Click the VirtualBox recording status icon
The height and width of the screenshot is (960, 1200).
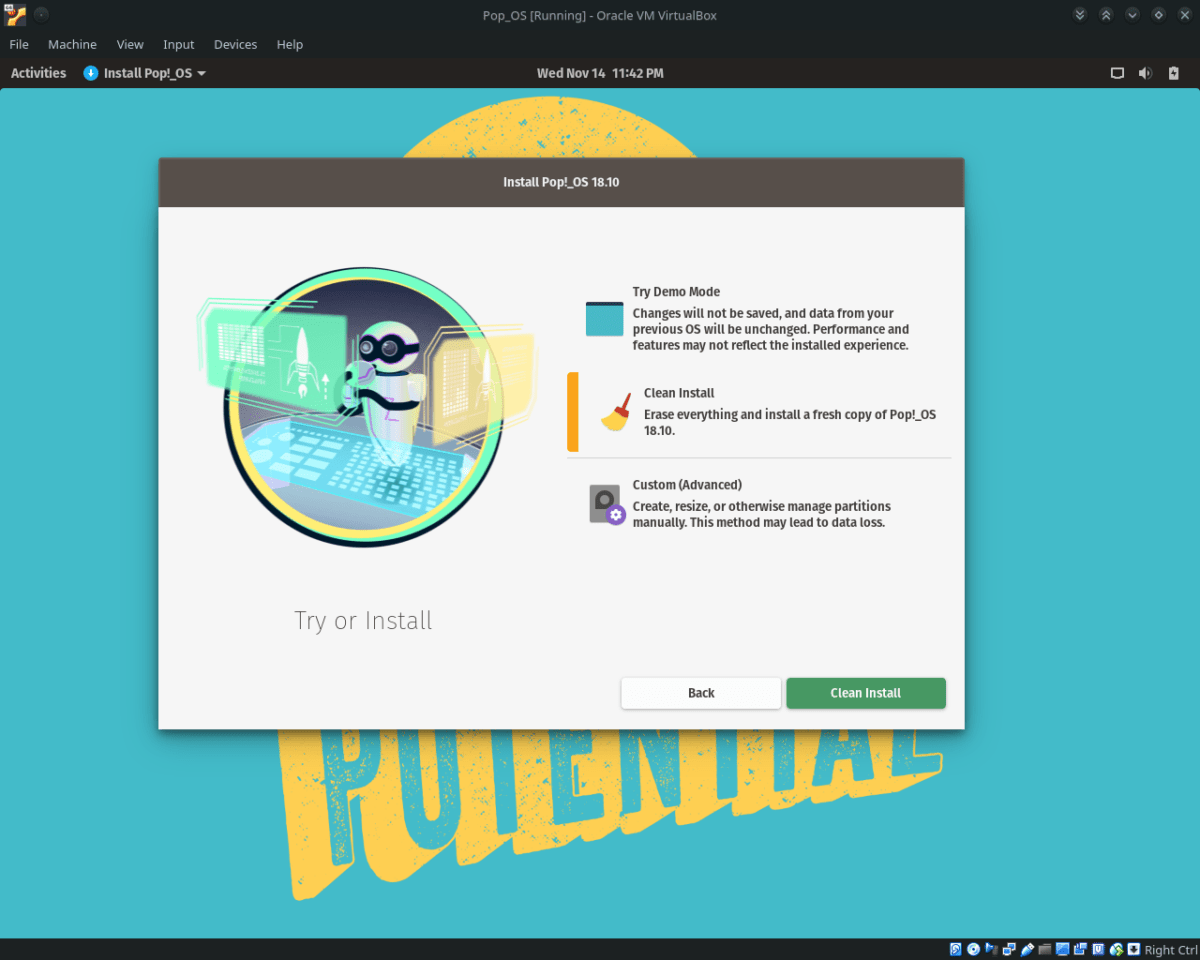pyautogui.click(x=1080, y=949)
